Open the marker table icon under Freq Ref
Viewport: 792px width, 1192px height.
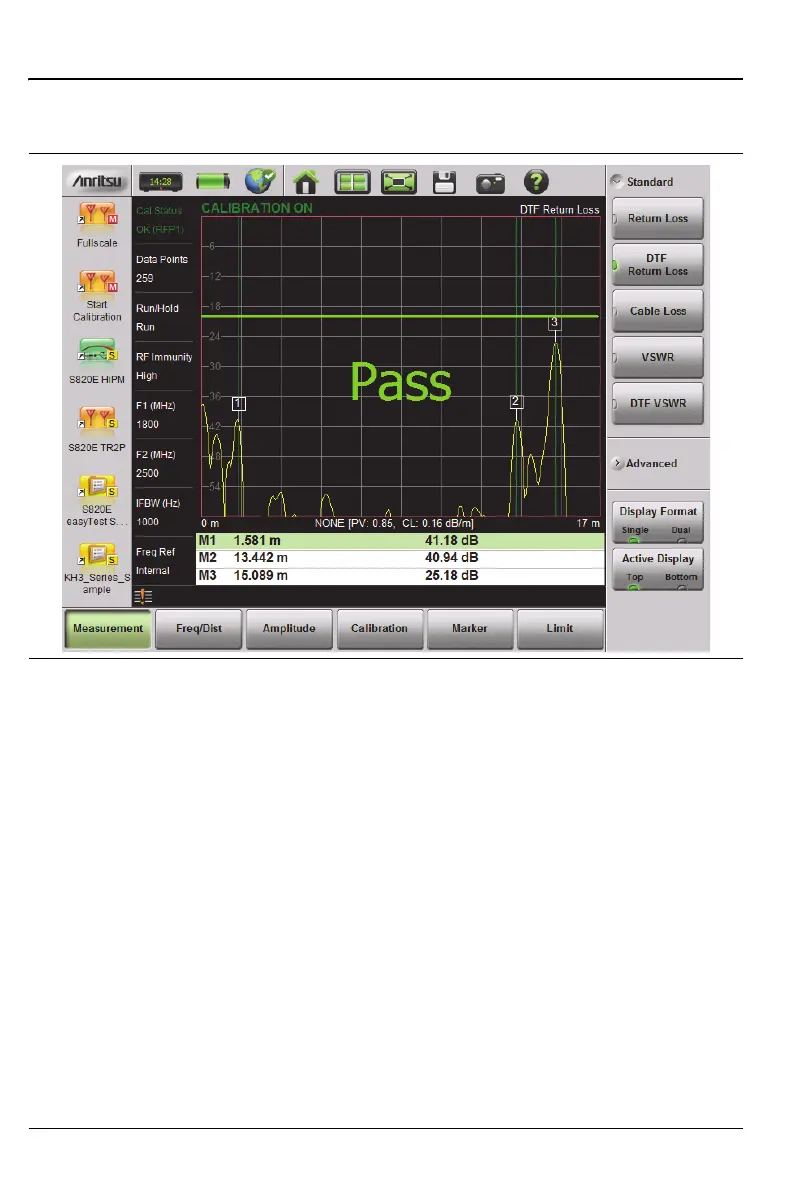click(143, 597)
